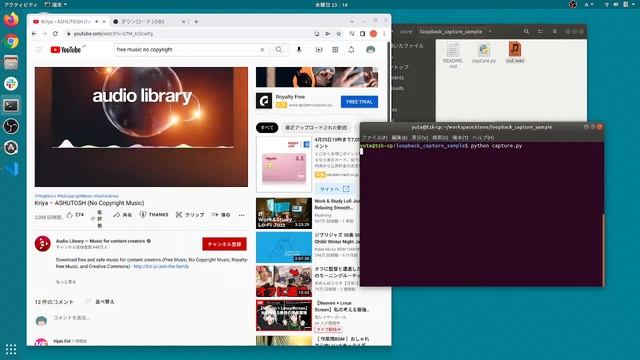Reload the YouTube page in Chrome

tap(56, 34)
